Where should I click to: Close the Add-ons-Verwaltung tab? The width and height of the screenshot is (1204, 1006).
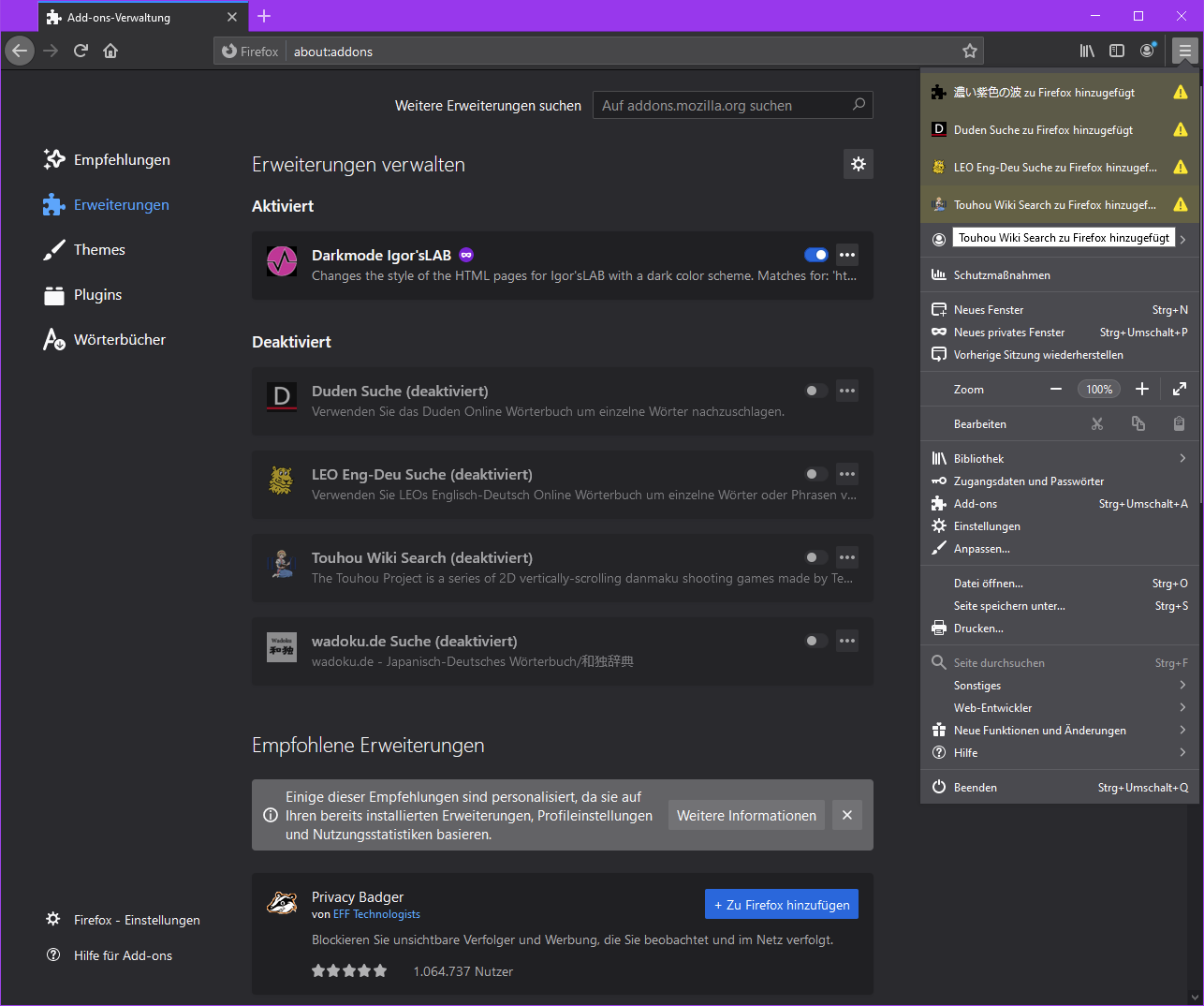[x=232, y=17]
